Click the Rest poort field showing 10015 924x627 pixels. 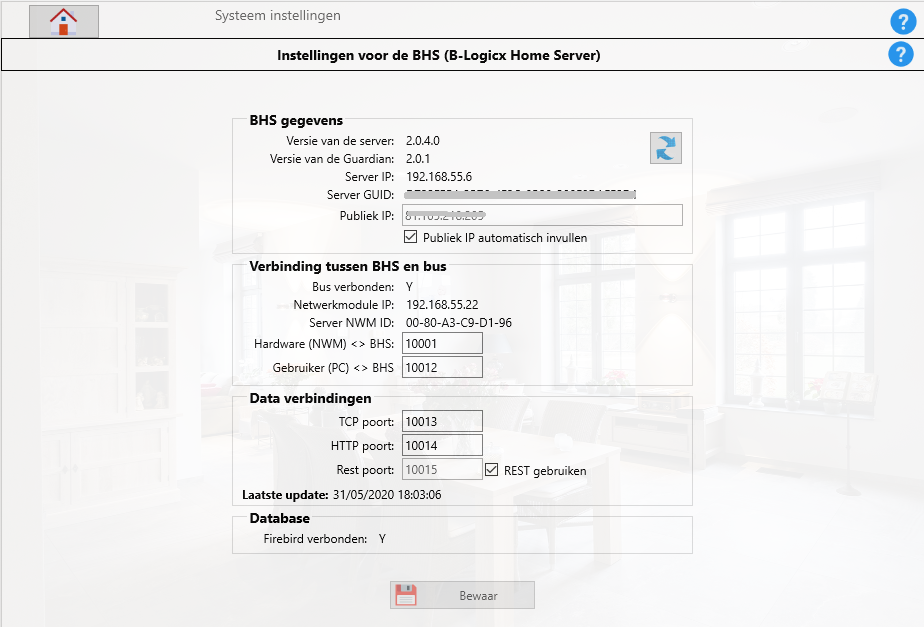[x=443, y=470]
